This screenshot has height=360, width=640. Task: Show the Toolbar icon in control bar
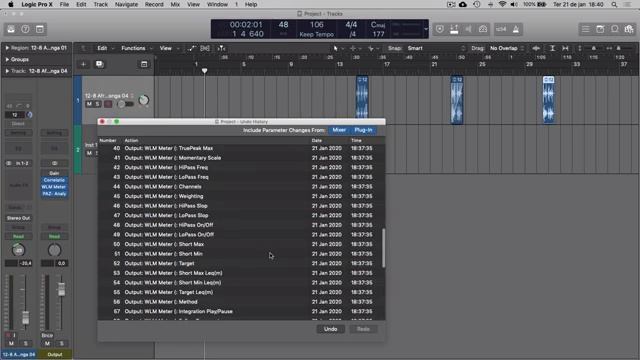click(x=40, y=29)
